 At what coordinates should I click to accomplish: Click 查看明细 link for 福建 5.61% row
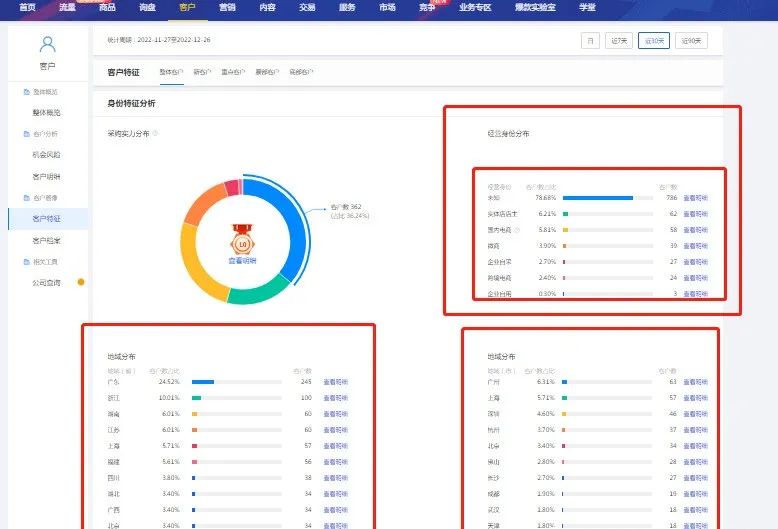click(x=335, y=462)
